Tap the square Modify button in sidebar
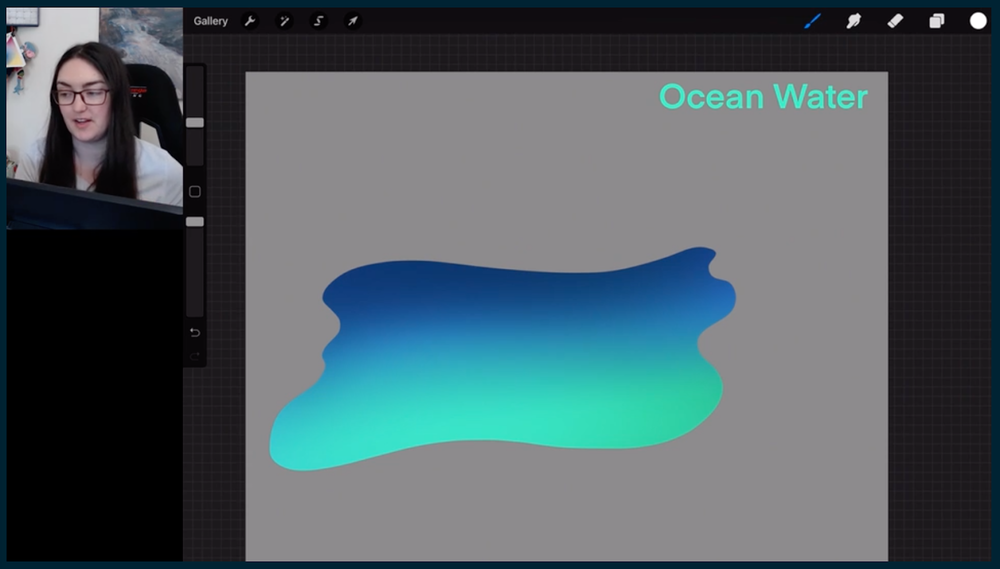The image size is (1000, 569). 195,192
